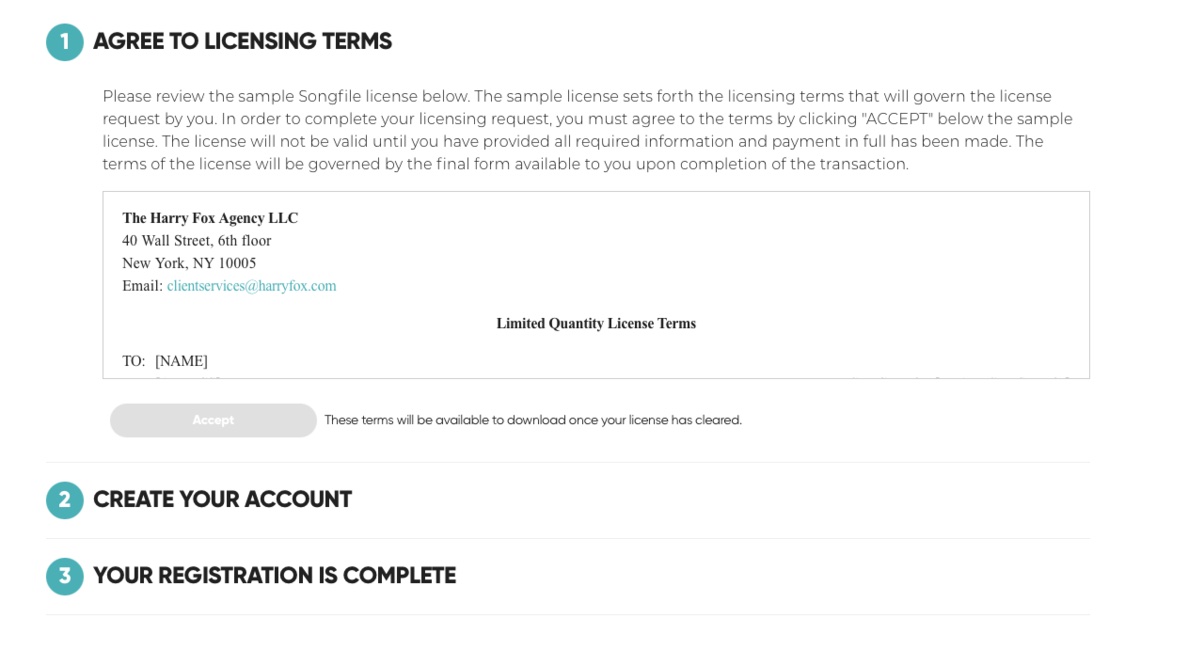Click the partially hidden license text line
Screen dimensions: 1188x650
point(596,377)
